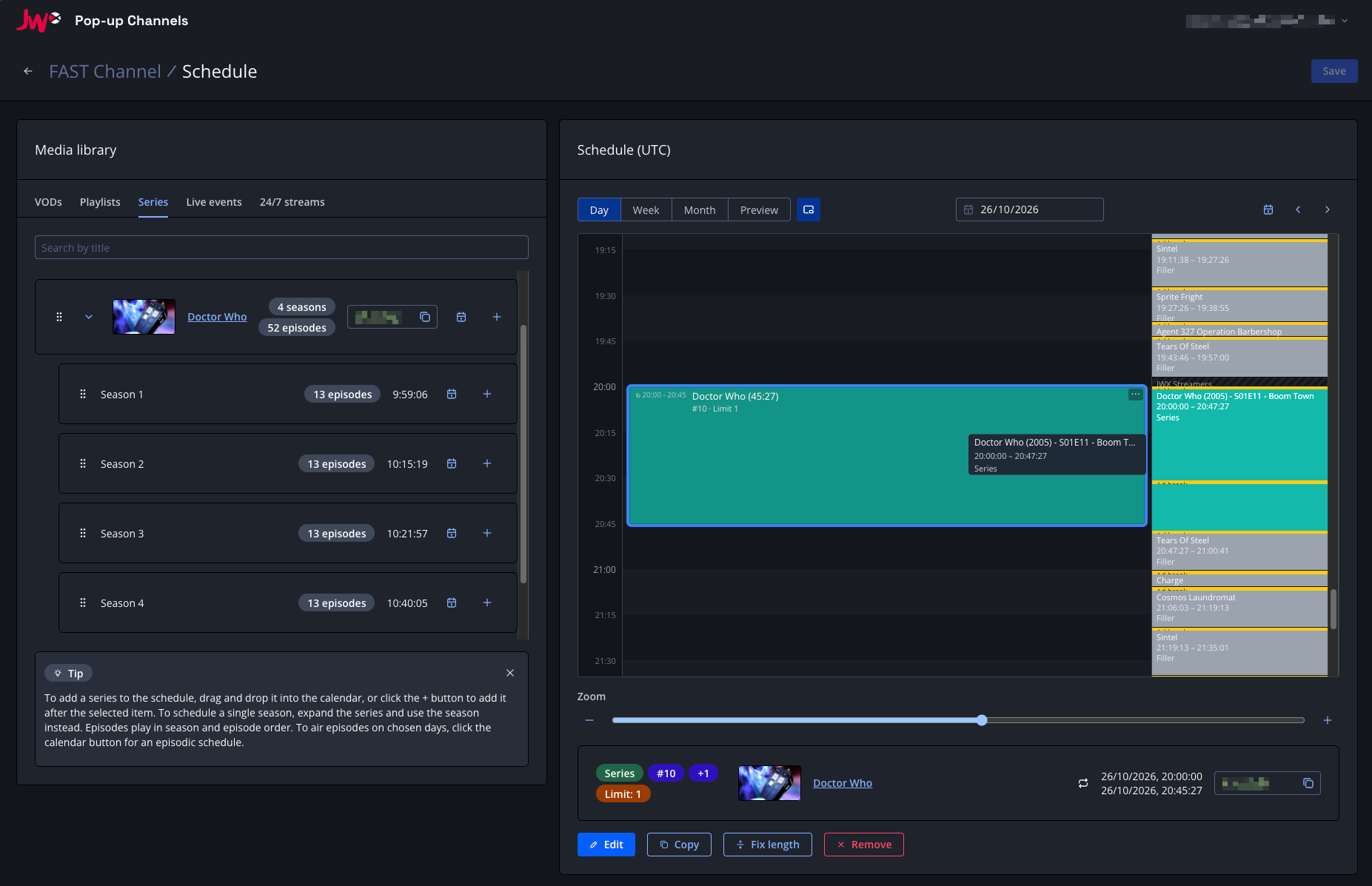Grab the drag handle of Season 1
1372x886 pixels.
click(x=83, y=395)
